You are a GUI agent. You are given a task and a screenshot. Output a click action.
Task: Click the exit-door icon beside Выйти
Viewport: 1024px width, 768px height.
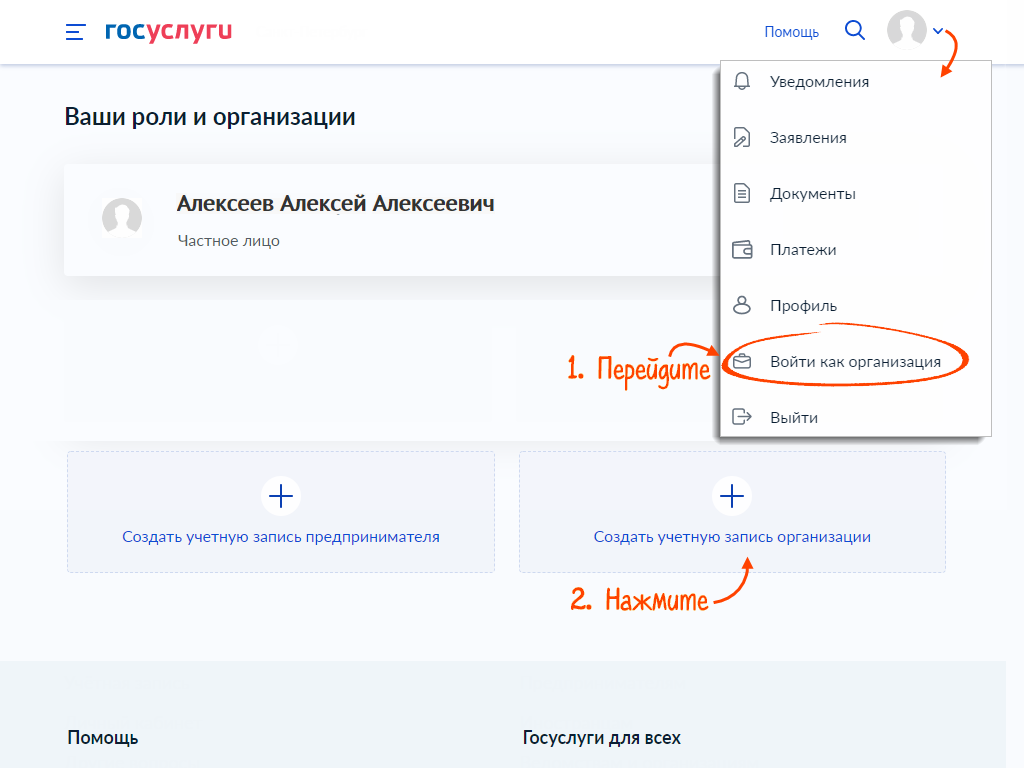(742, 417)
